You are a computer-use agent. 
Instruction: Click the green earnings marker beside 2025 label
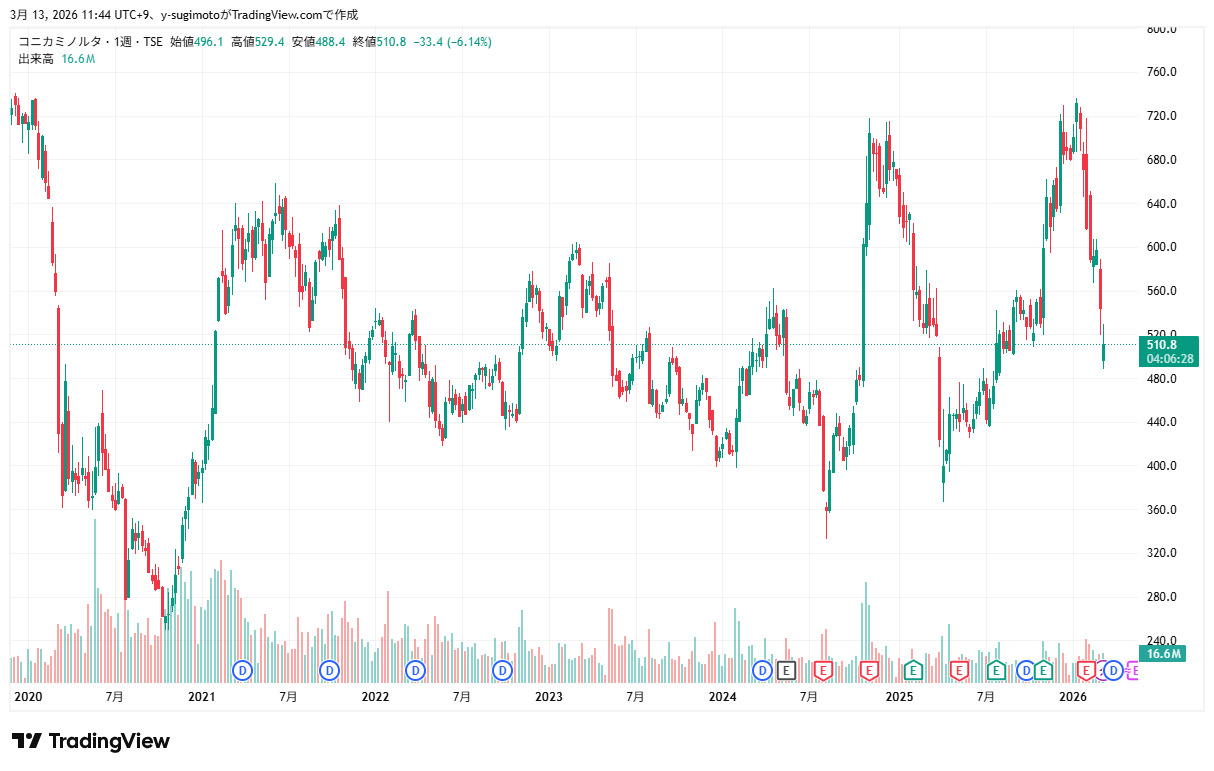pyautogui.click(x=912, y=670)
